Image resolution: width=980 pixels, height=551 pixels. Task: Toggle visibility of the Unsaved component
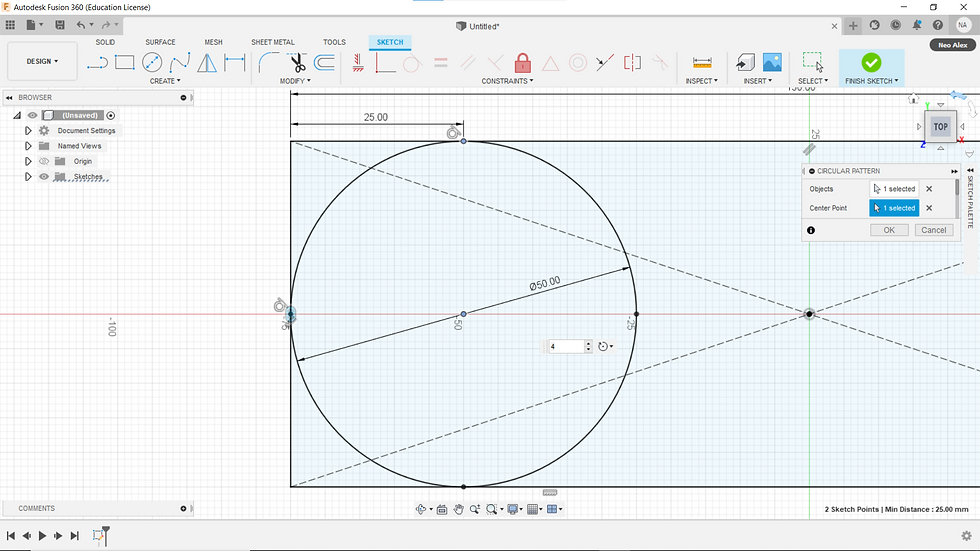[x=32, y=115]
